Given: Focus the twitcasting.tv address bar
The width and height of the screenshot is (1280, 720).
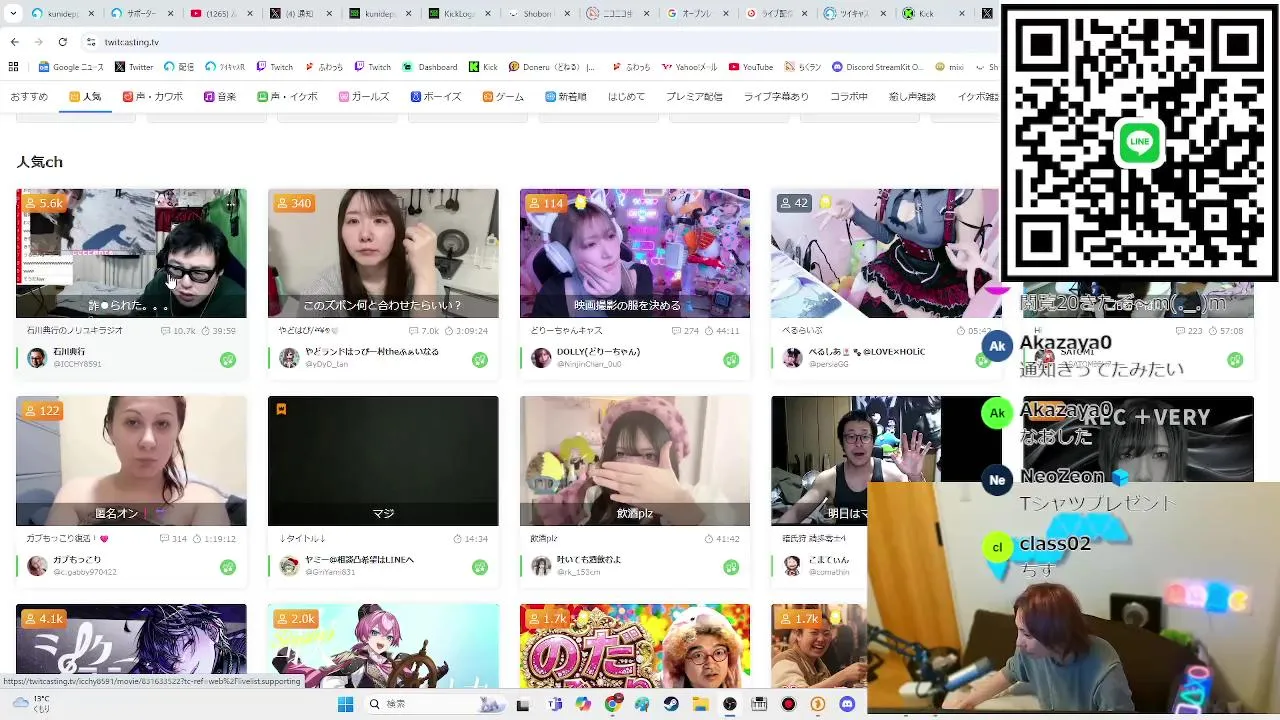Looking at the screenshot, I should coord(540,42).
